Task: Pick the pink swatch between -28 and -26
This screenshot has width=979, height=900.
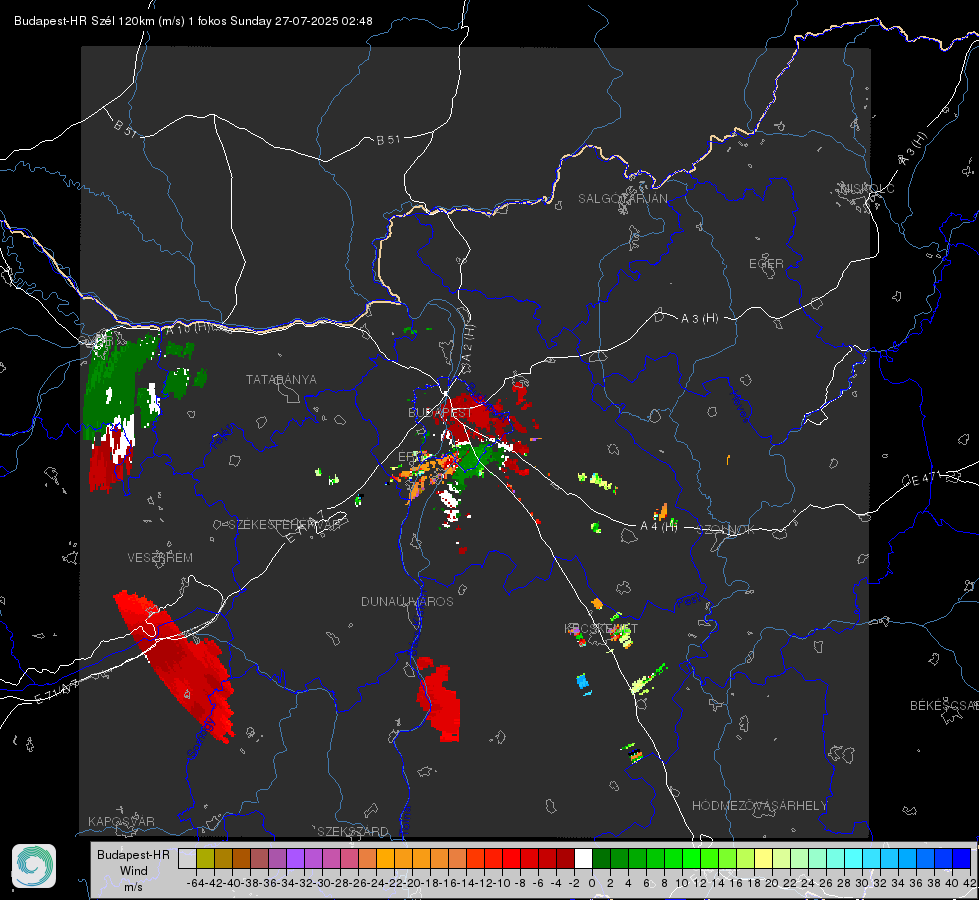Action: pyautogui.click(x=349, y=858)
